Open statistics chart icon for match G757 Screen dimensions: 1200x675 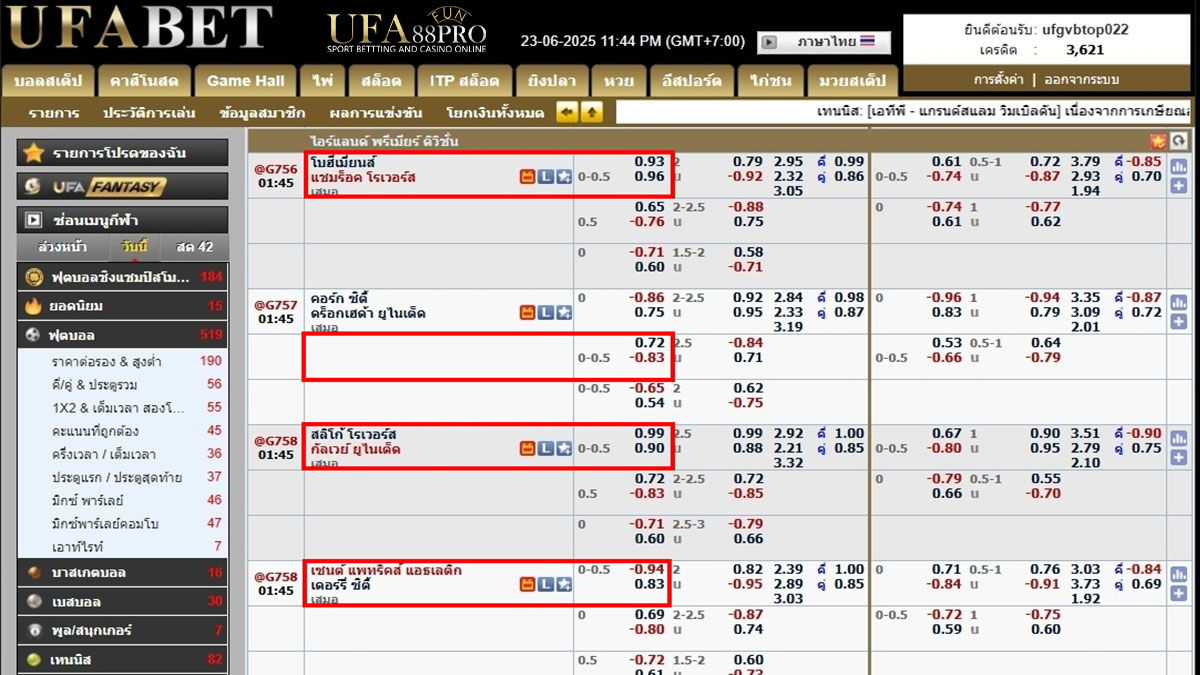coord(1178,302)
